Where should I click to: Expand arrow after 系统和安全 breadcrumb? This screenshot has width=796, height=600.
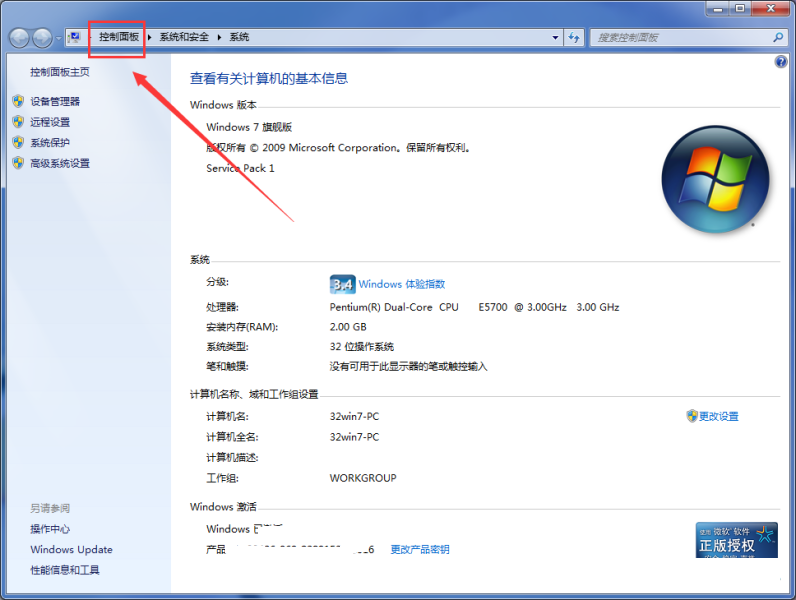coord(219,37)
